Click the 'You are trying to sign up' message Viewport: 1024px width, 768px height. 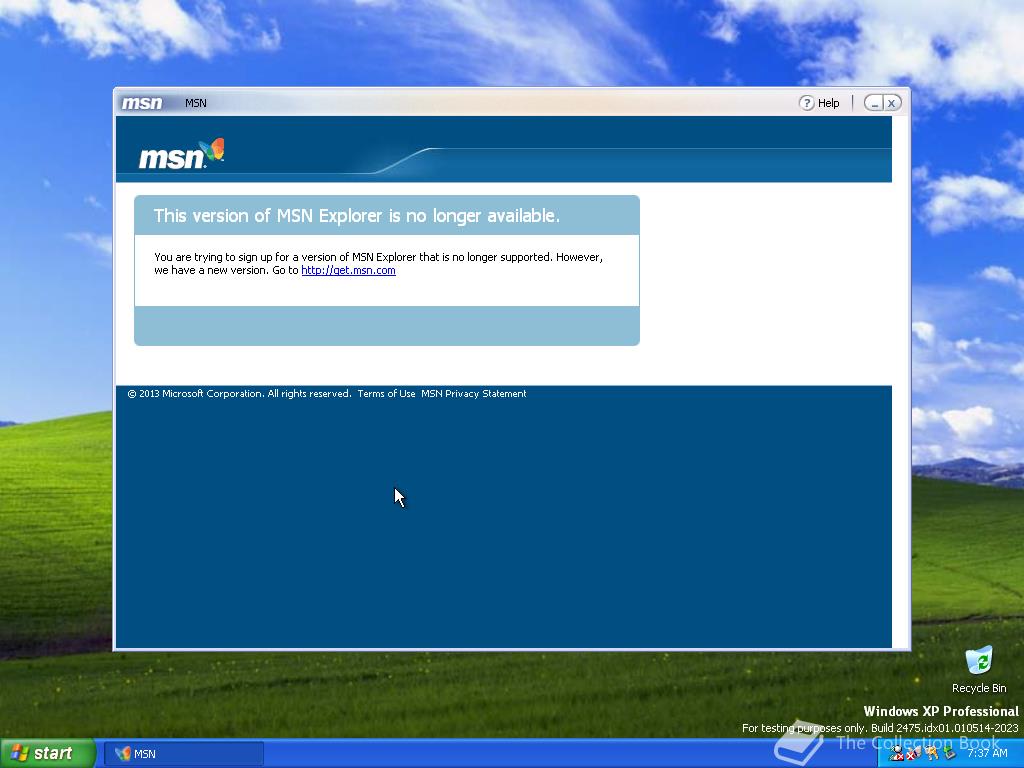pyautogui.click(x=378, y=264)
